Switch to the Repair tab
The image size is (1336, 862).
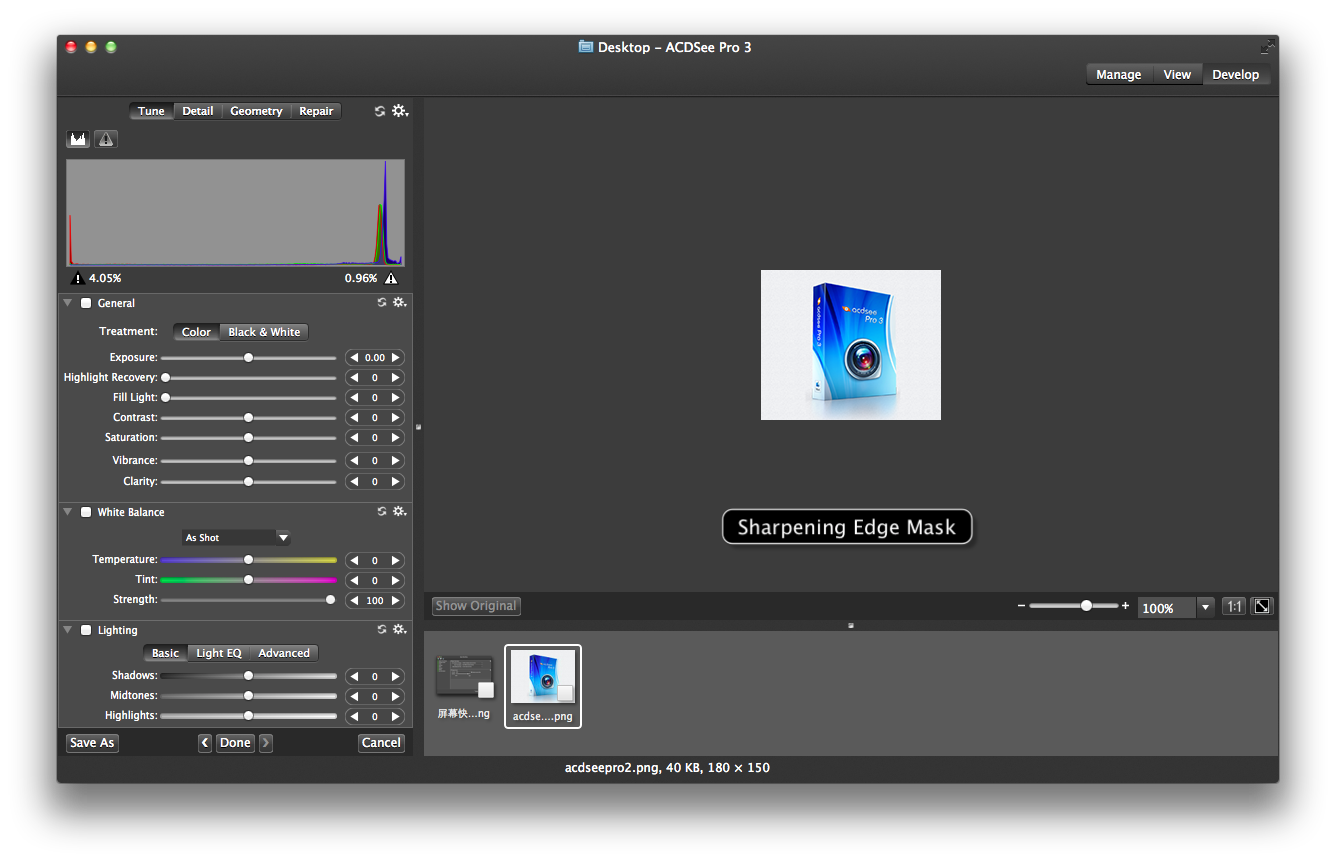(316, 111)
